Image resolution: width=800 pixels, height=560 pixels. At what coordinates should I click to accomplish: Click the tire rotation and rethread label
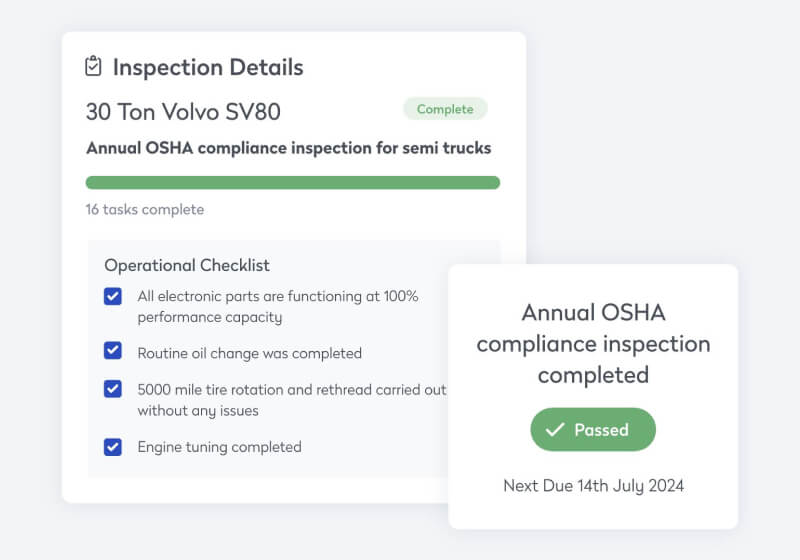coord(291,400)
